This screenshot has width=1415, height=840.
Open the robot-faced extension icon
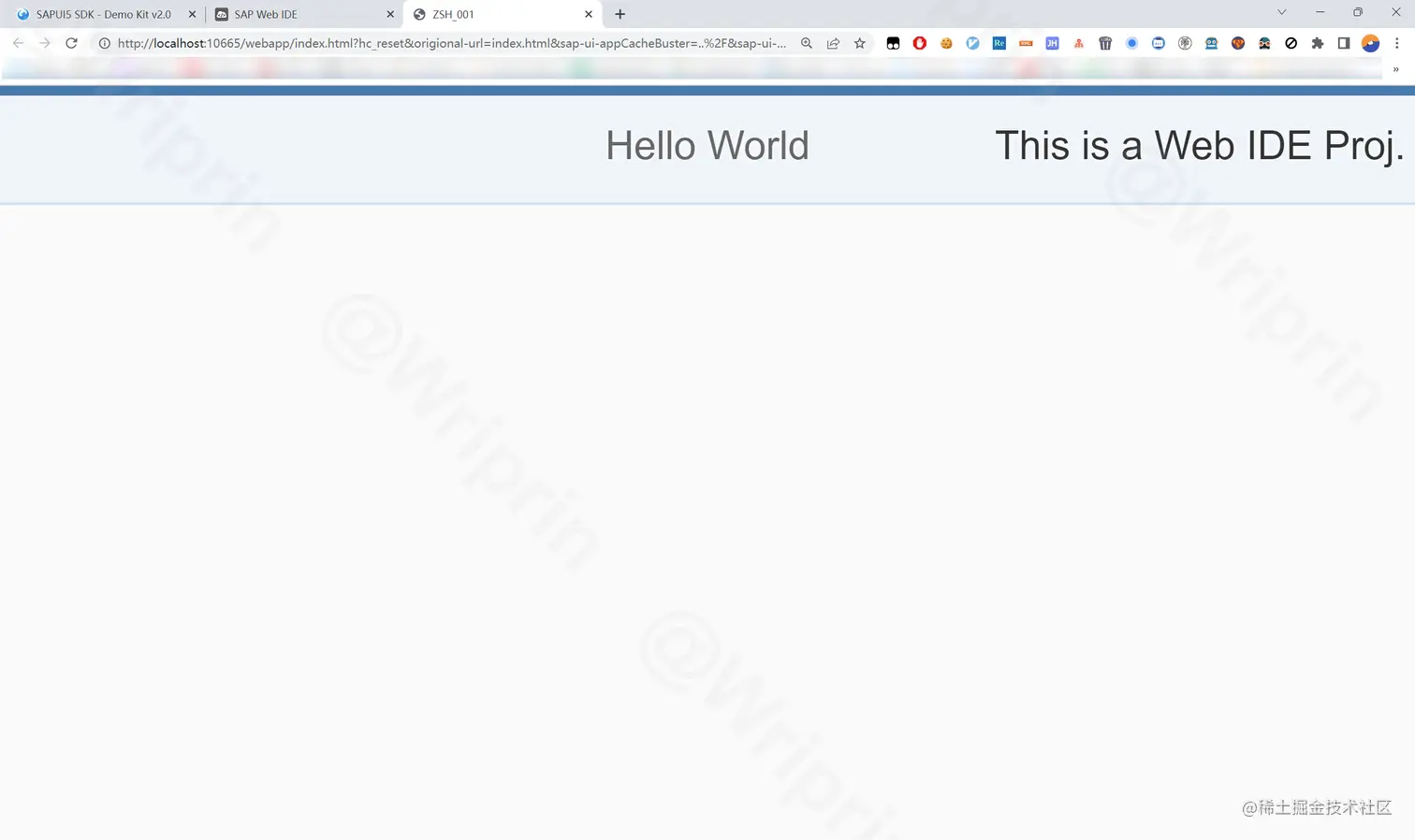[1211, 43]
